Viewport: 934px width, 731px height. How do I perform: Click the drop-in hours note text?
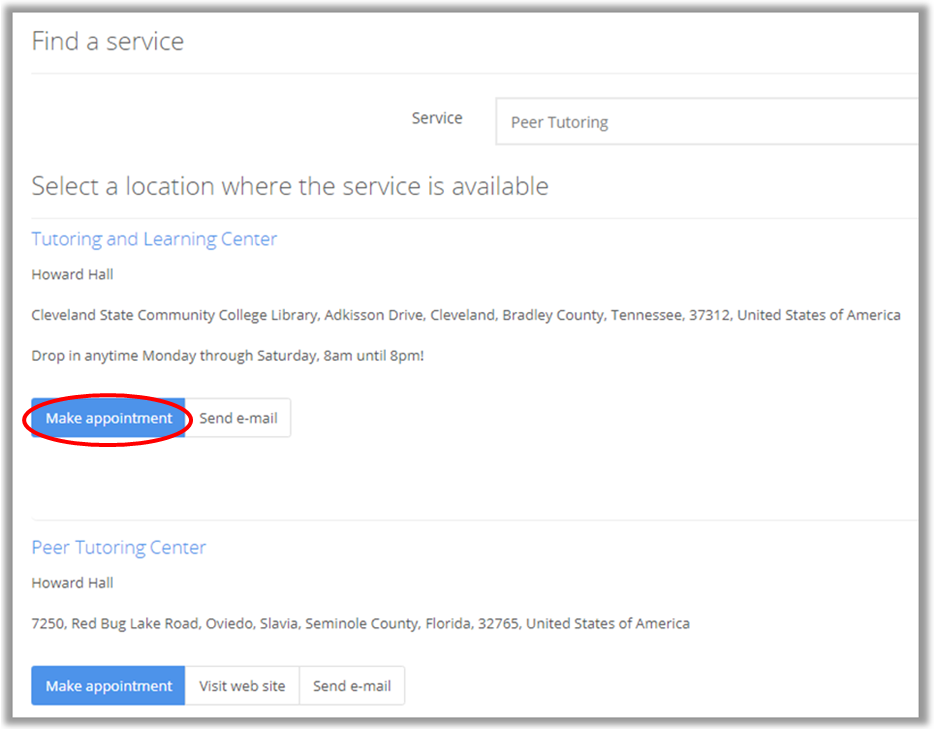click(x=228, y=356)
